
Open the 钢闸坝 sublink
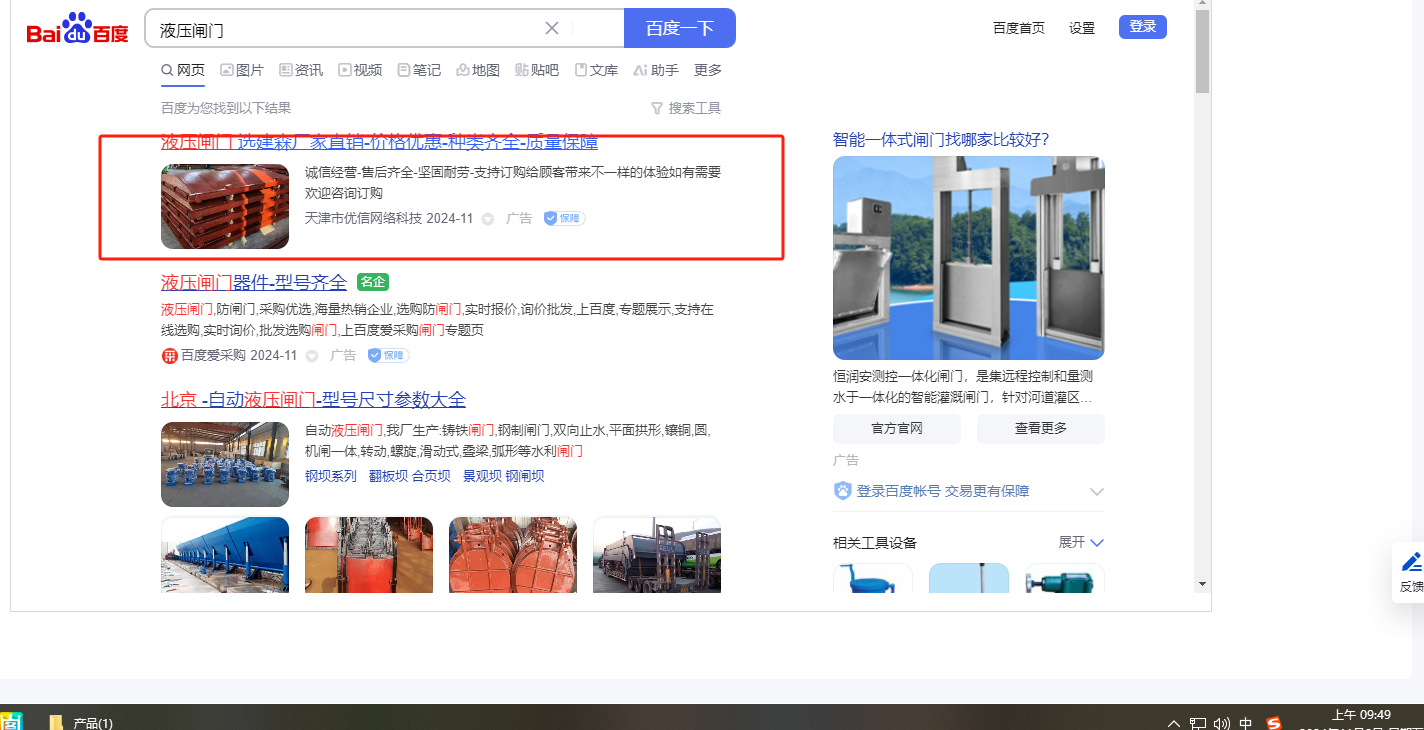click(x=525, y=476)
